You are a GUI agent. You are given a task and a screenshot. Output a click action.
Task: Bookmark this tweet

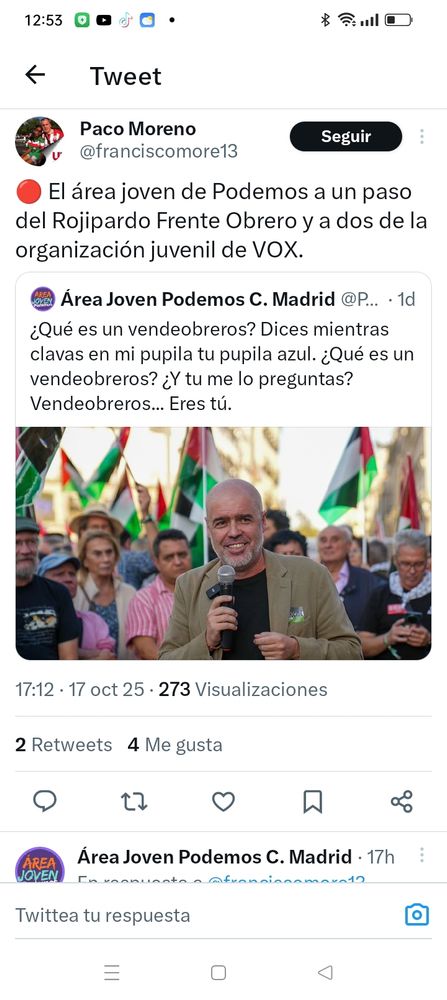click(x=312, y=802)
